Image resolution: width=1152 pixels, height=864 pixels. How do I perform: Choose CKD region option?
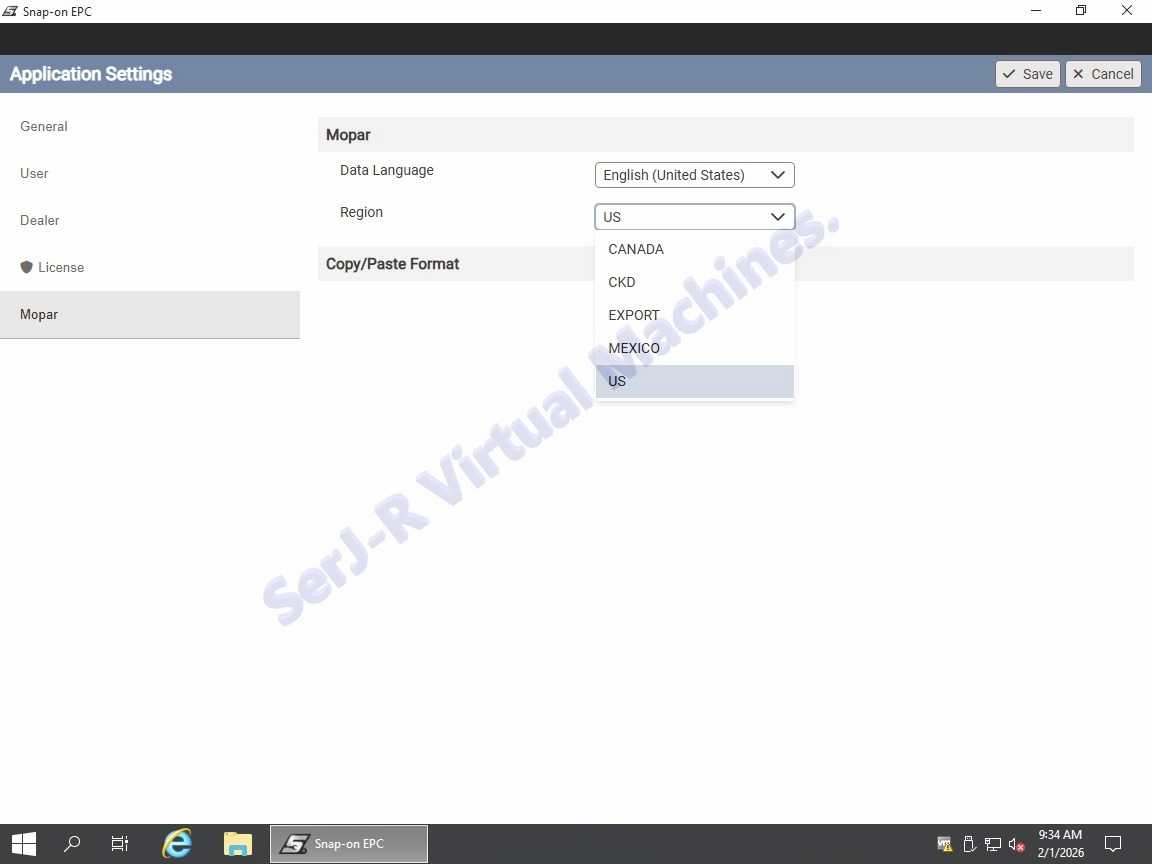pyautogui.click(x=622, y=282)
